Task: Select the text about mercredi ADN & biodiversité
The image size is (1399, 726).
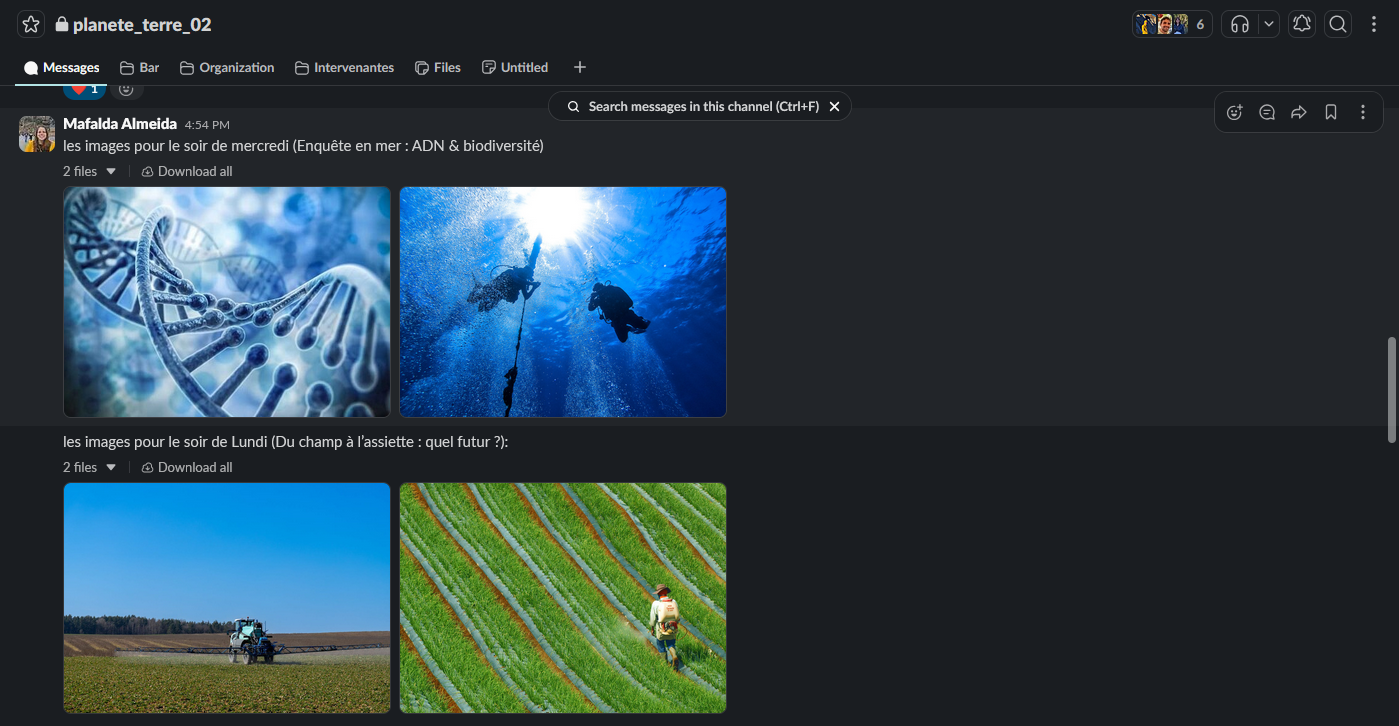Action: pos(303,146)
